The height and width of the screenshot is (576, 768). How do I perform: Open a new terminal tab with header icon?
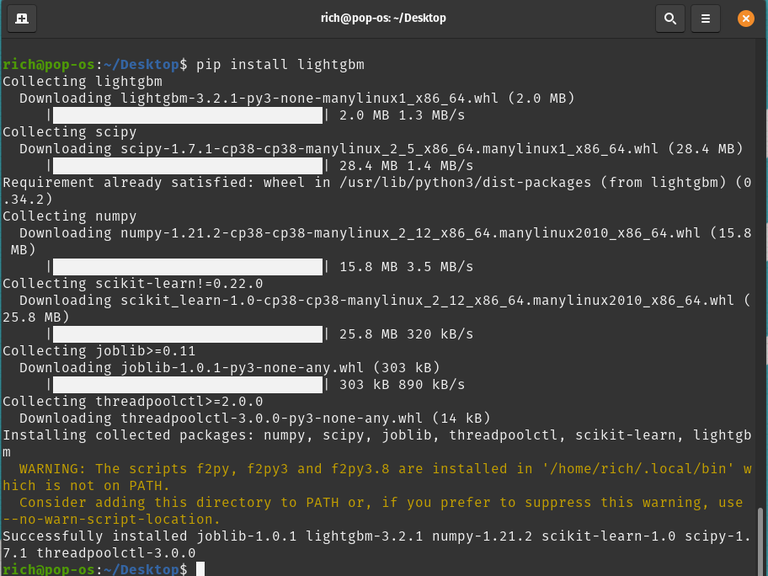tap(22, 19)
